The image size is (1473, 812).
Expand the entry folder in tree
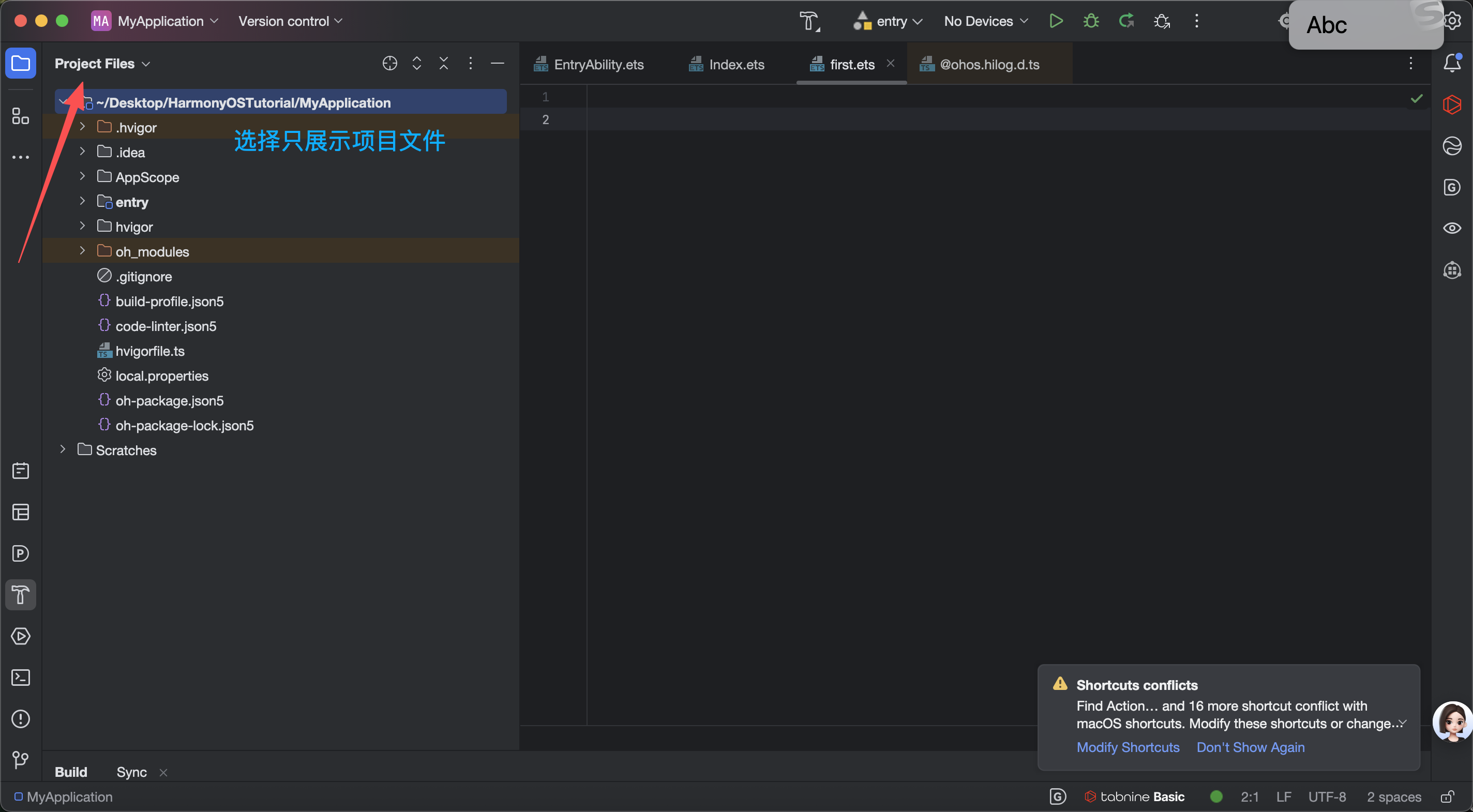pyautogui.click(x=82, y=201)
